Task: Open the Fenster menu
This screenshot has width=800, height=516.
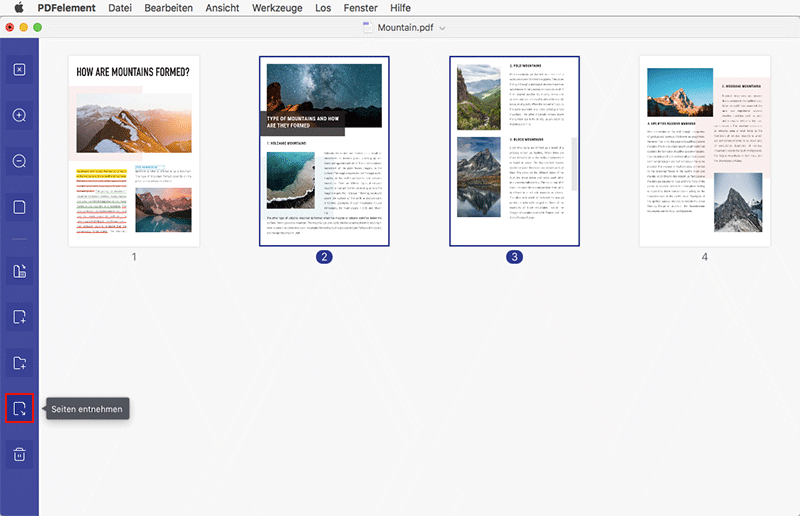Action: coord(361,8)
